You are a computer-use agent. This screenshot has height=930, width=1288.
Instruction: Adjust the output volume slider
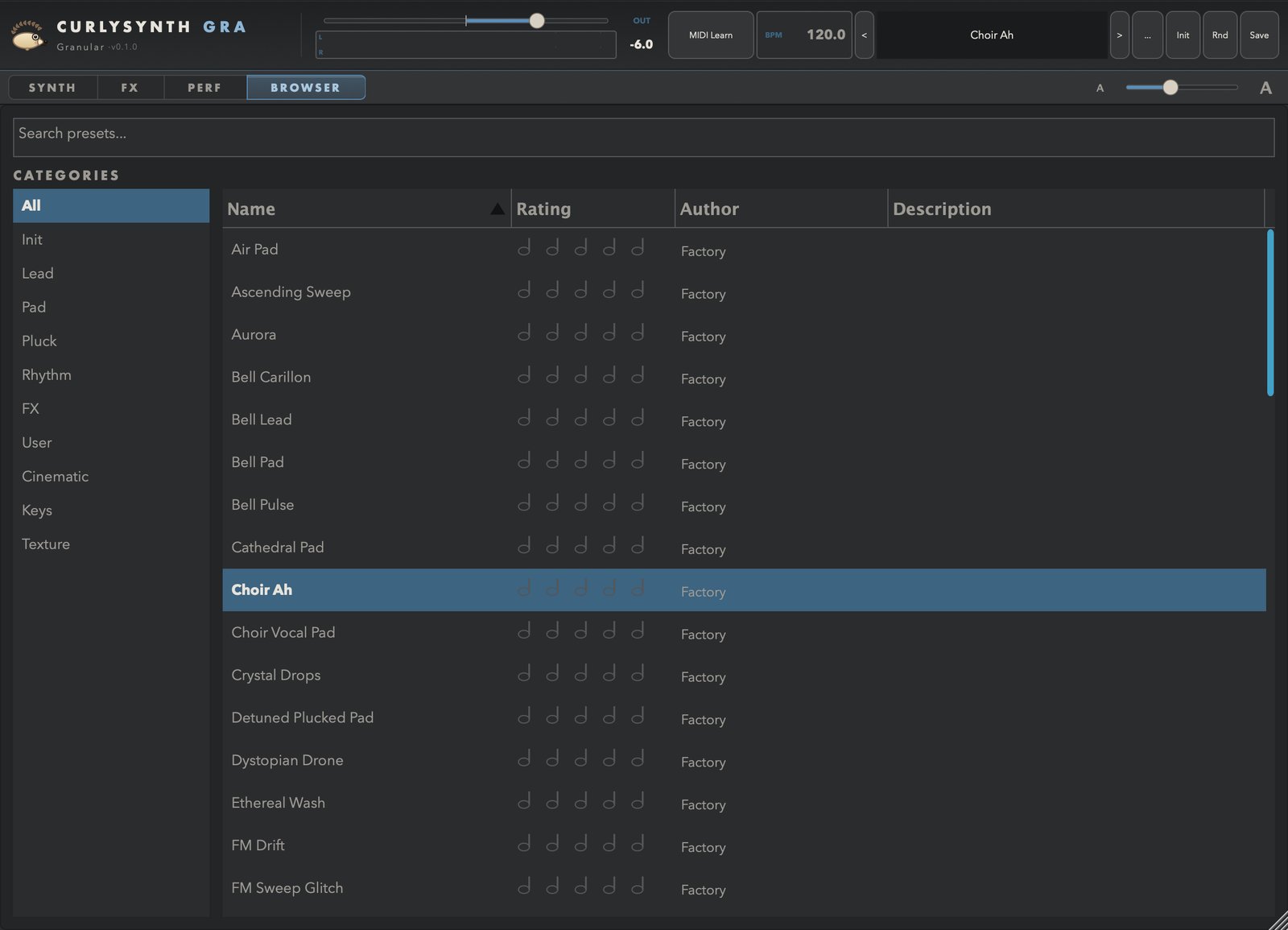click(465, 21)
